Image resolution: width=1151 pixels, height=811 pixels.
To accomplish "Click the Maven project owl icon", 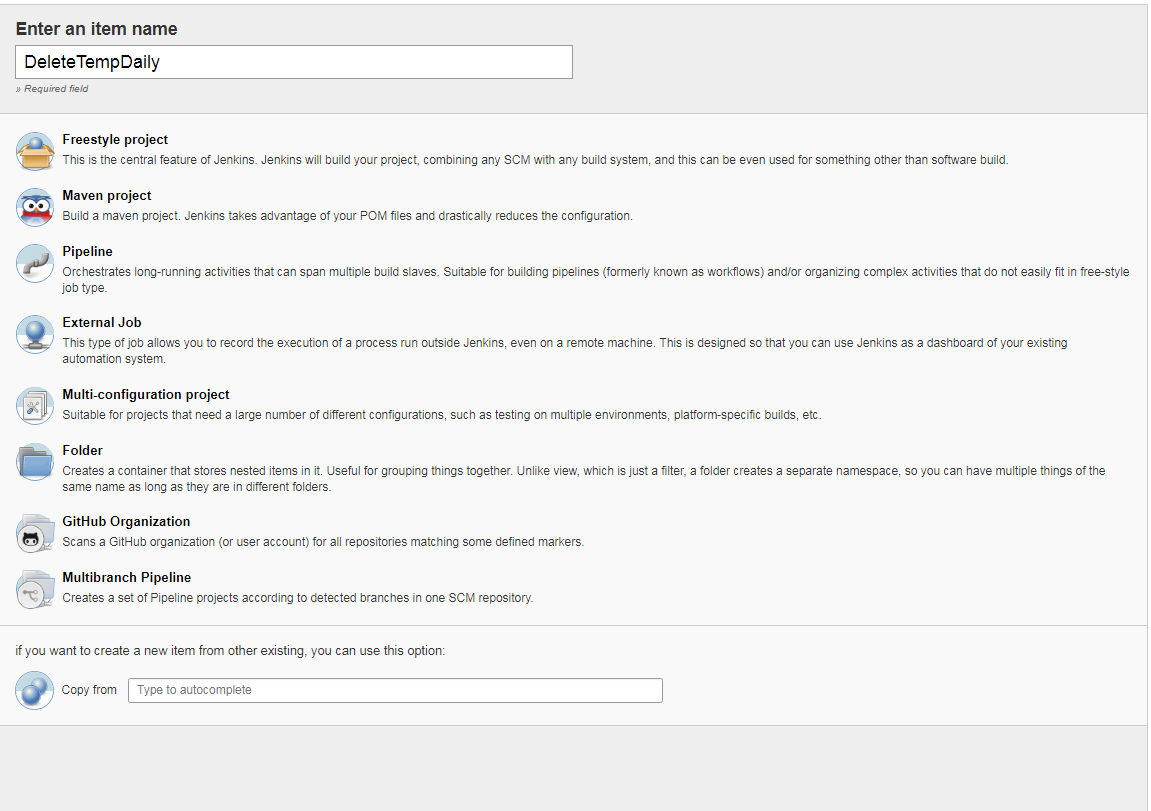I will coord(35,207).
